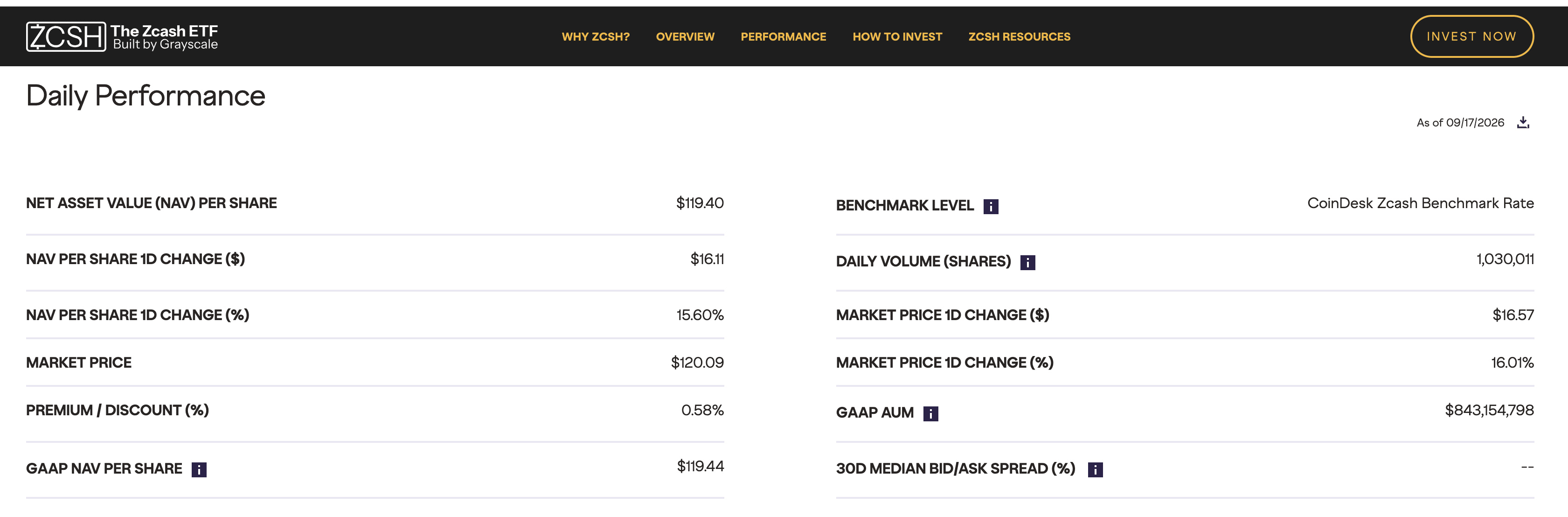Click the Invest Now button
Screen dimensions: 1568x517
pyautogui.click(x=1471, y=36)
